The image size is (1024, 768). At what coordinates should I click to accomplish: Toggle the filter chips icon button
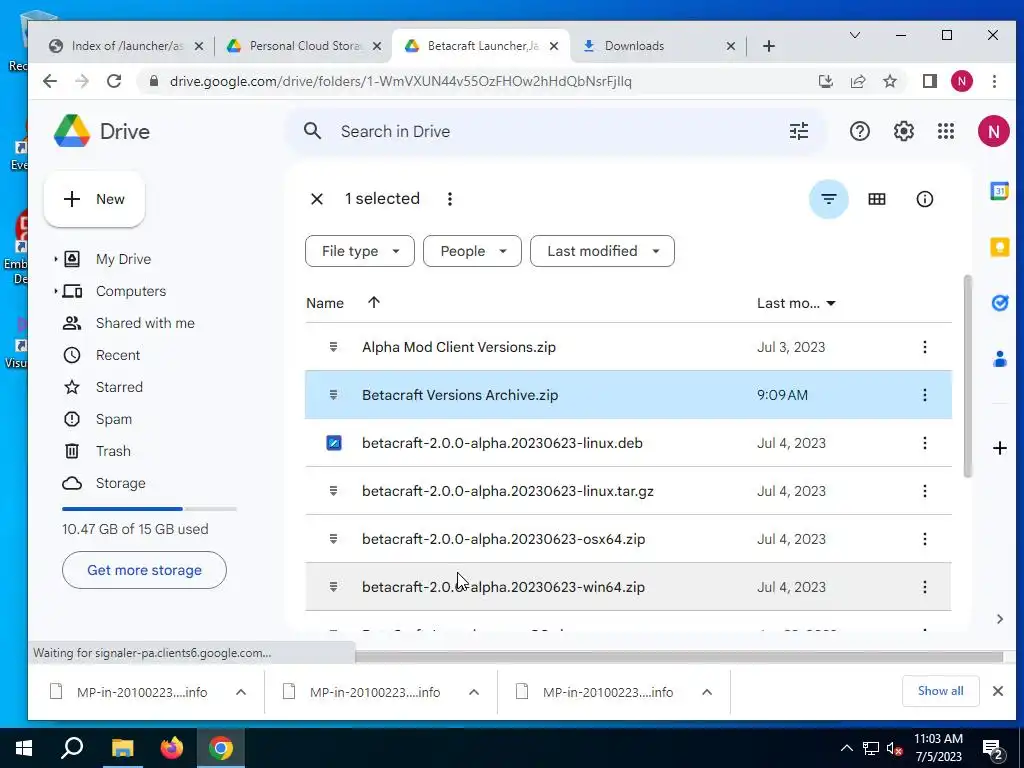[x=829, y=199]
